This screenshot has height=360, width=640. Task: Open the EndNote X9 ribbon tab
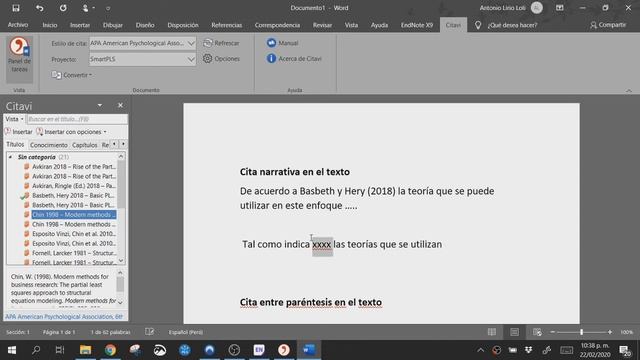pyautogui.click(x=417, y=25)
